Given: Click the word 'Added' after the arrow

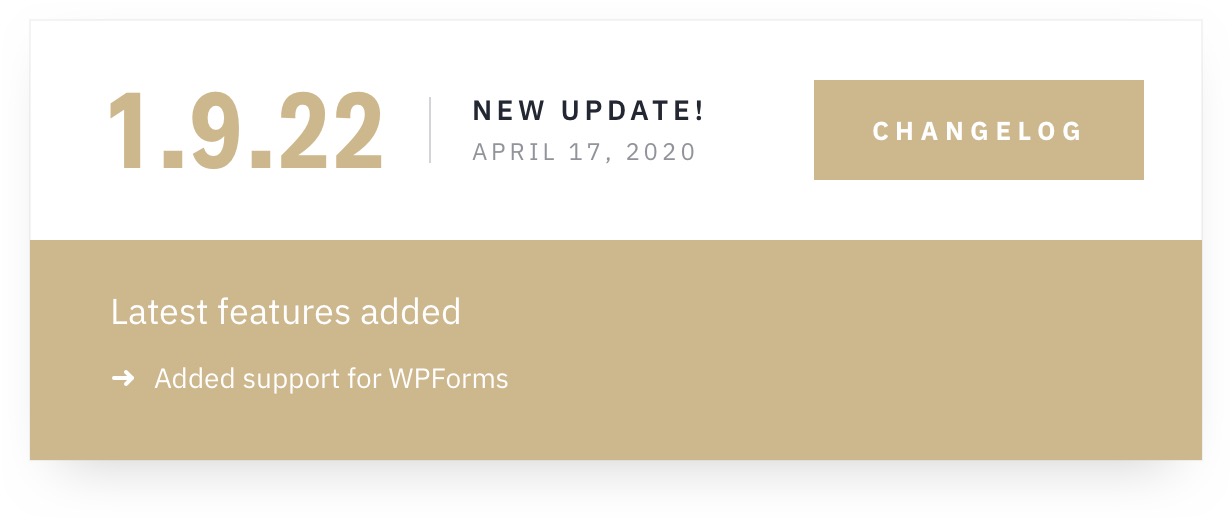Looking at the screenshot, I should click(184, 379).
